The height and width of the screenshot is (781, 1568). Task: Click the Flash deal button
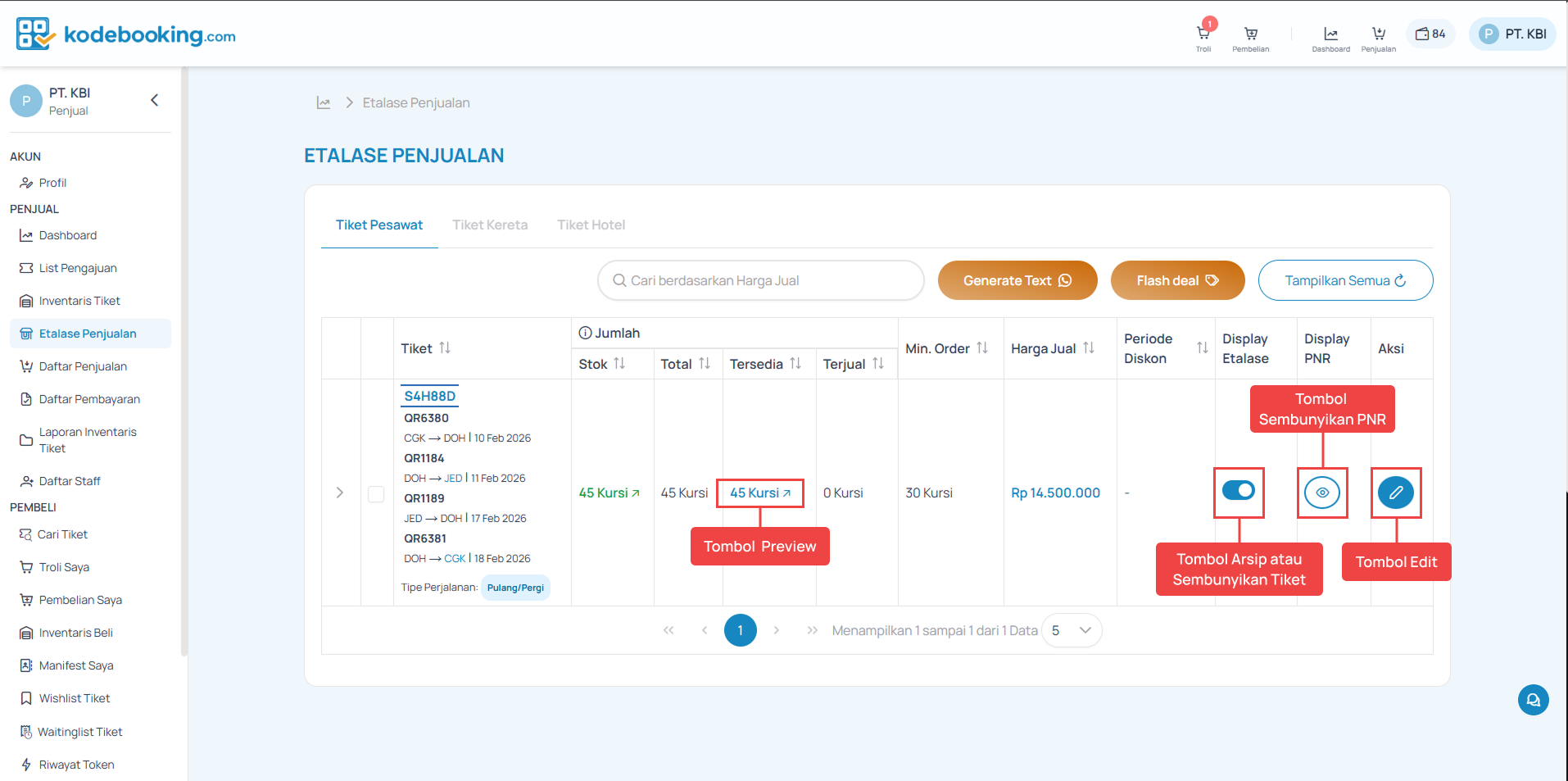[x=1177, y=280]
